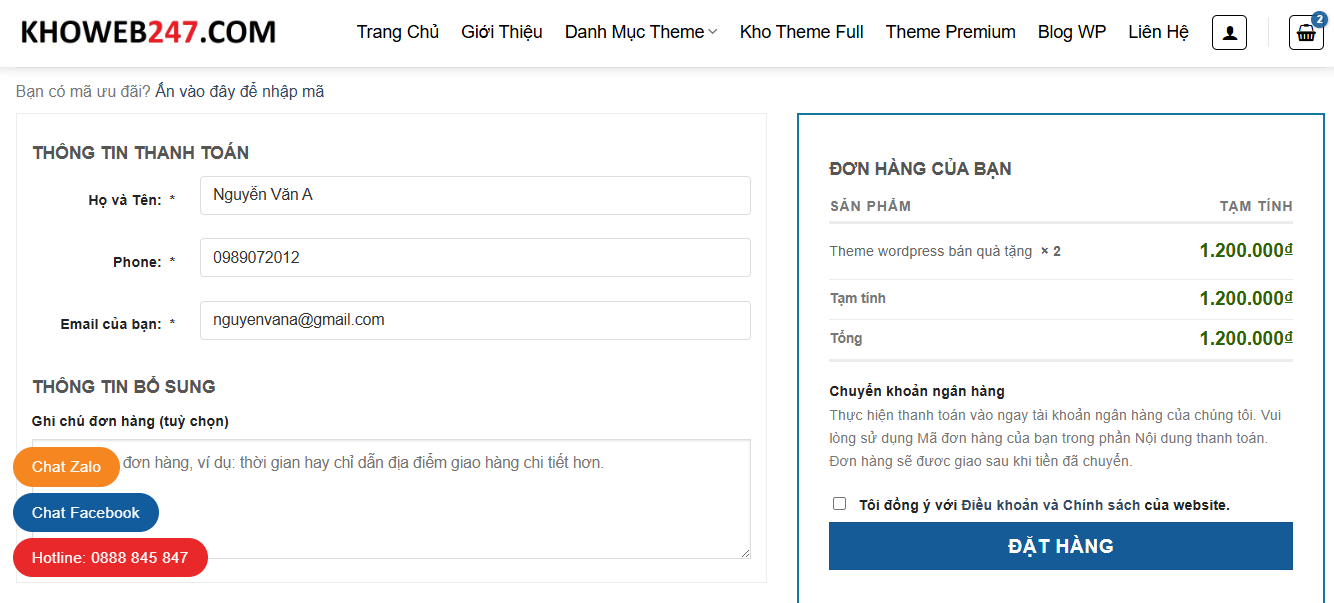The image size is (1334, 603).
Task: Focus the Họ và Tên input field
Action: 475,195
